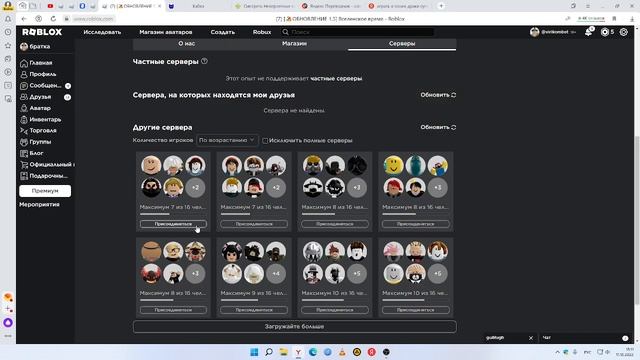Switch to the О нас tab
The image size is (640, 360).
(187, 44)
